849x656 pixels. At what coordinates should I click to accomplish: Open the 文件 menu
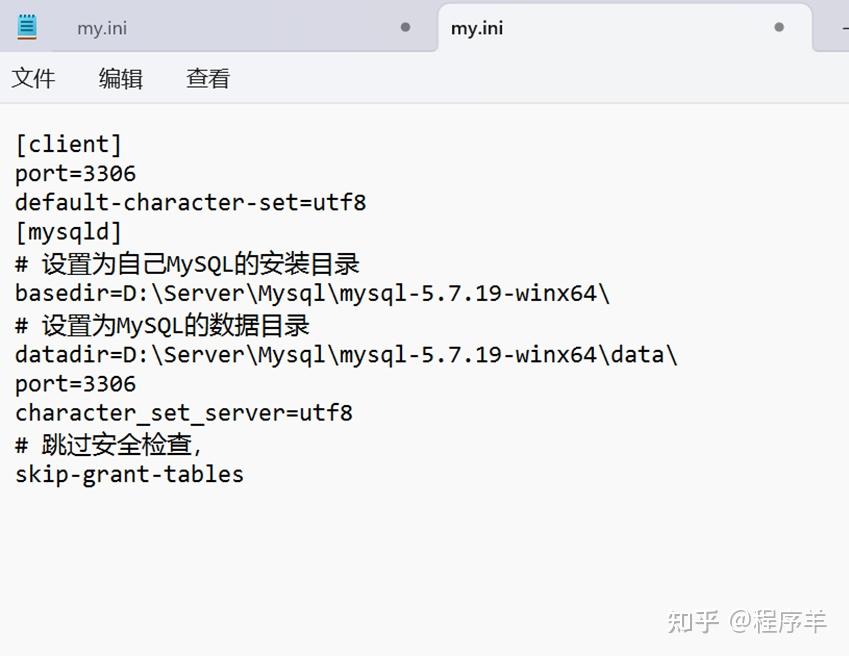pos(33,79)
